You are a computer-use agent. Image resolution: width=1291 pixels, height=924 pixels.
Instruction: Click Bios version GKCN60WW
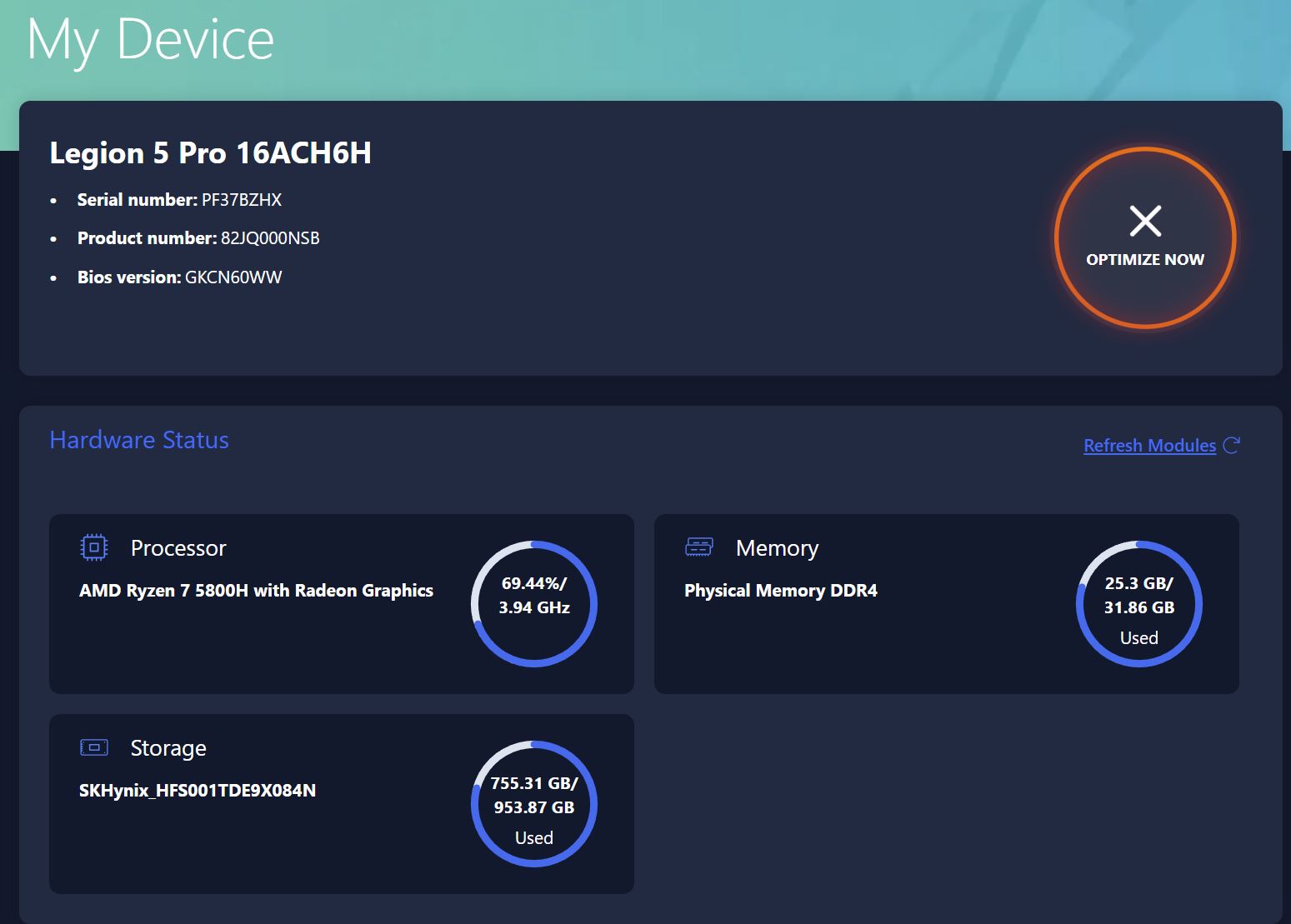pos(233,277)
